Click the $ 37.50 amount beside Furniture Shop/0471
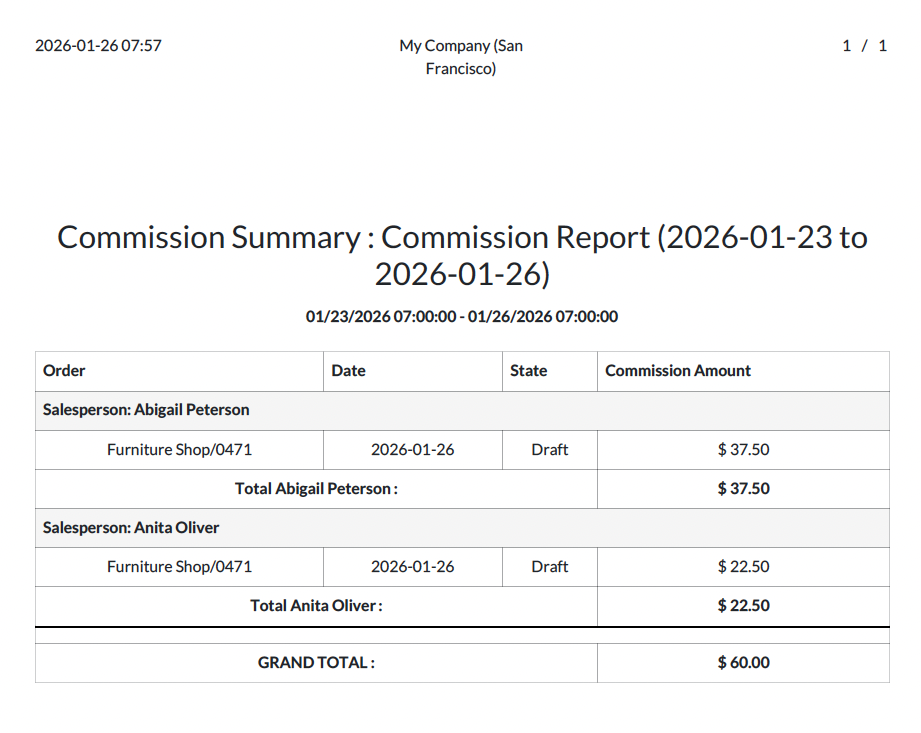This screenshot has height=733, width=921. point(744,450)
